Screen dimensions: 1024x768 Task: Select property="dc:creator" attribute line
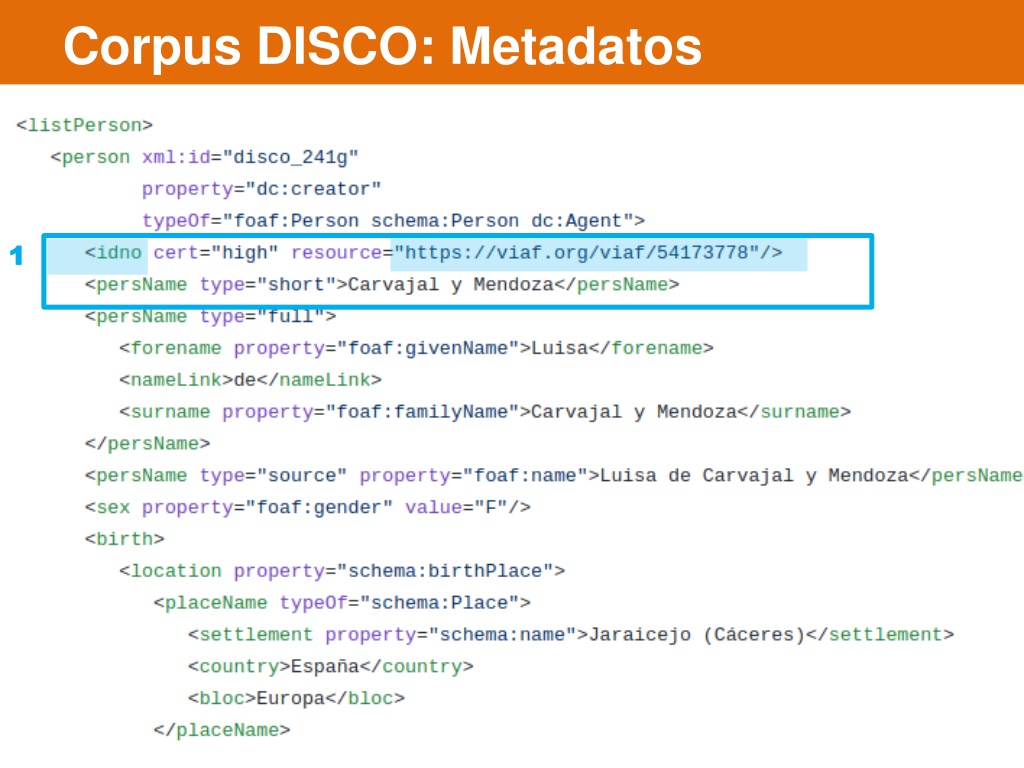tap(261, 189)
